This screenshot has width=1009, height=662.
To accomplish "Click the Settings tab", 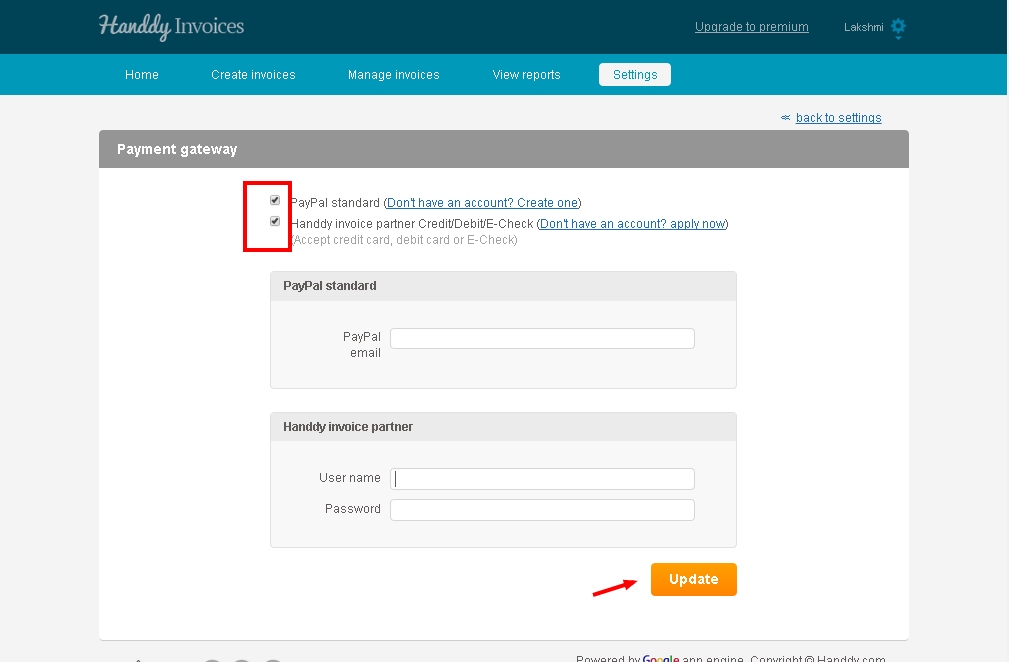I will [x=634, y=75].
